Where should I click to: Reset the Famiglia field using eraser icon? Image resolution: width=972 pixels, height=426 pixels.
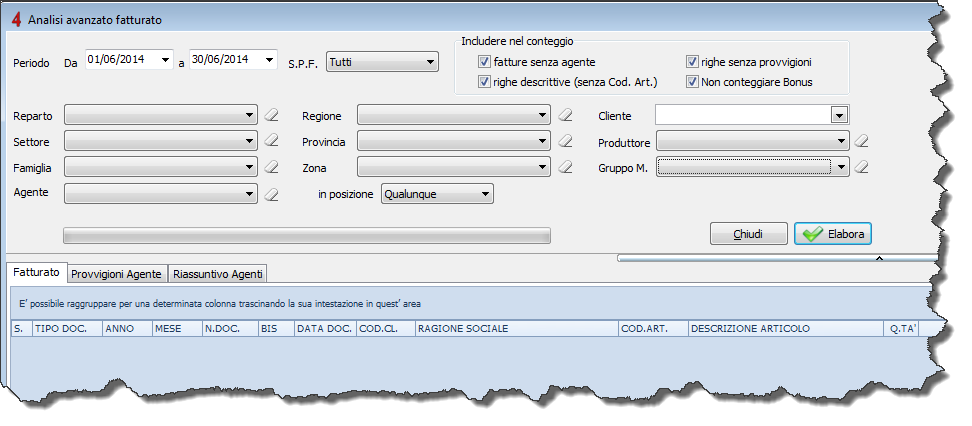270,167
